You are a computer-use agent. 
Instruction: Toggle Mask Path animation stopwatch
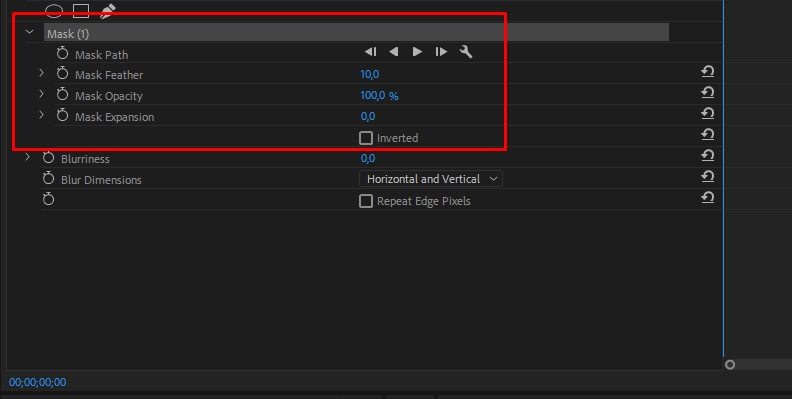point(63,53)
